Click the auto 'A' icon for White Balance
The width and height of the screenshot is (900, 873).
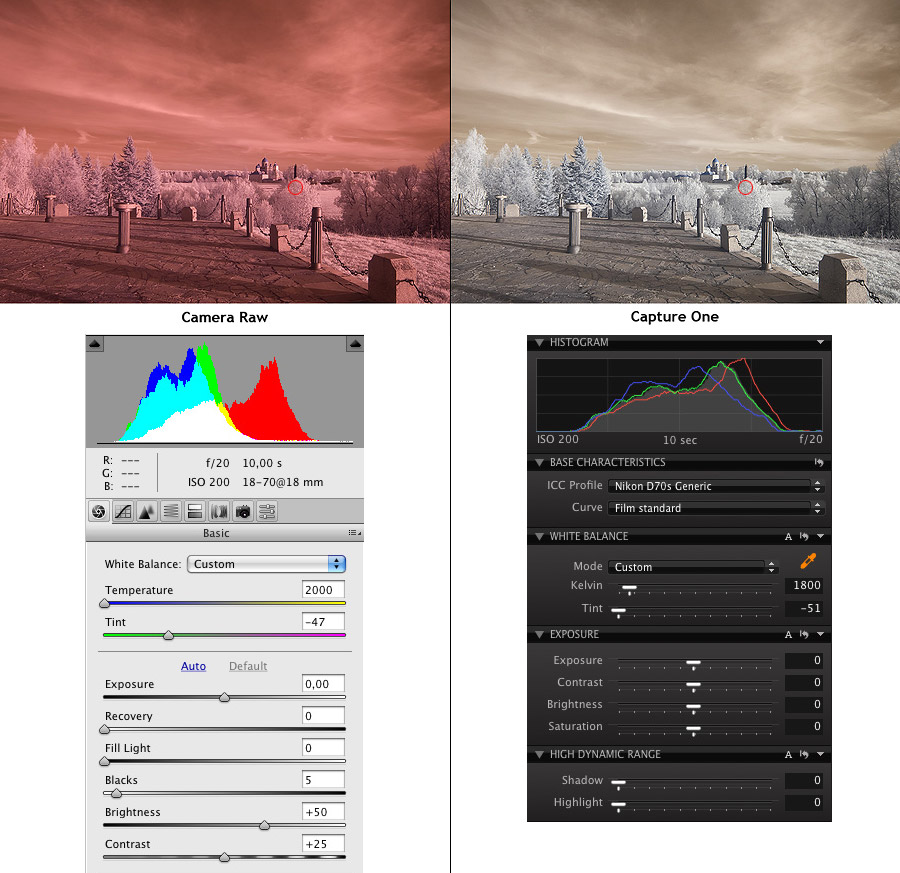coord(788,537)
